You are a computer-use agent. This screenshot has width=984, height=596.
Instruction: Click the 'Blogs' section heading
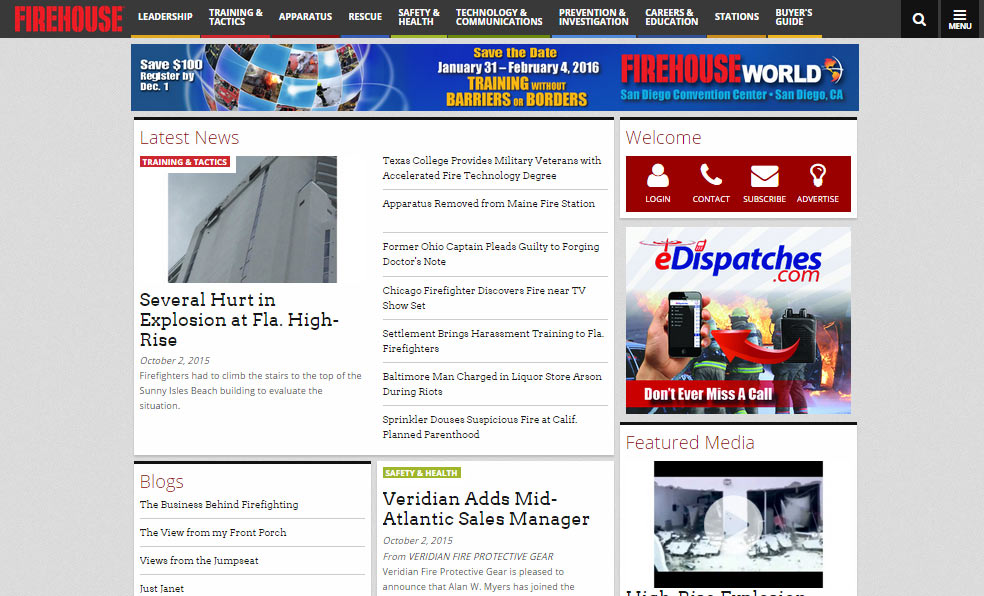point(161,481)
